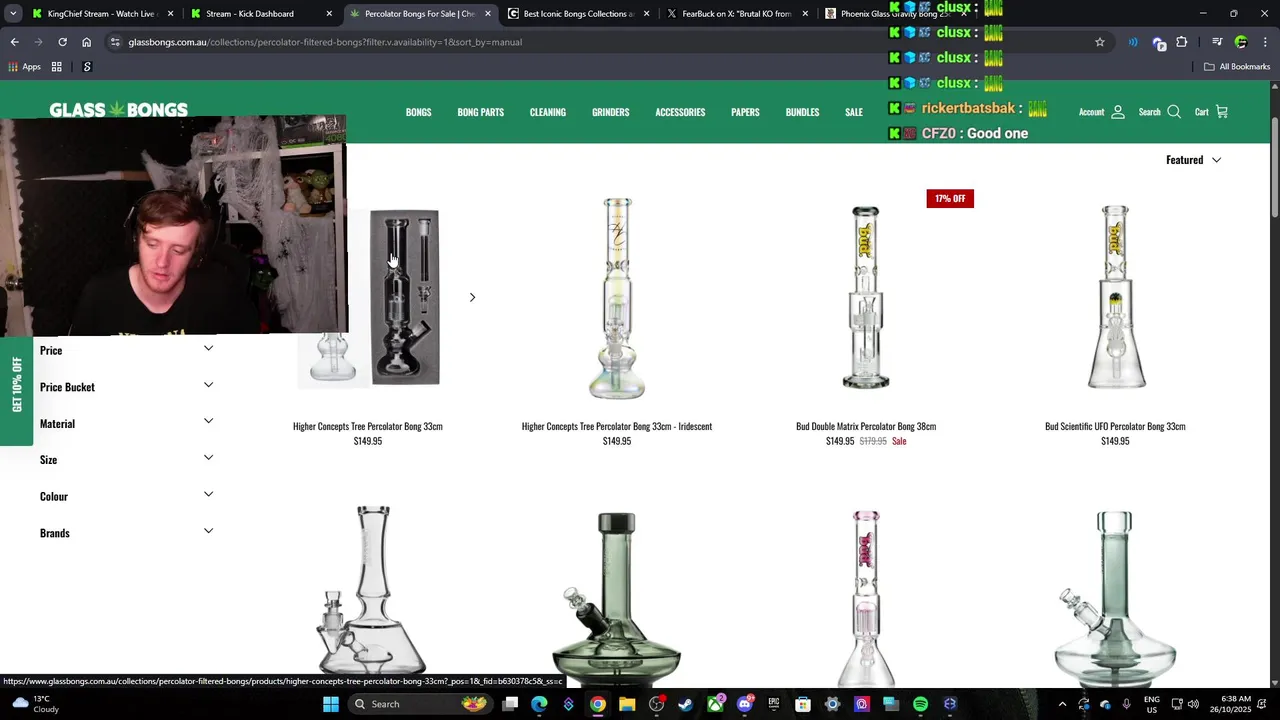1280x720 pixels.
Task: Open Higher Concepts Tree Percolator Bong 33cm link
Action: coord(367,426)
